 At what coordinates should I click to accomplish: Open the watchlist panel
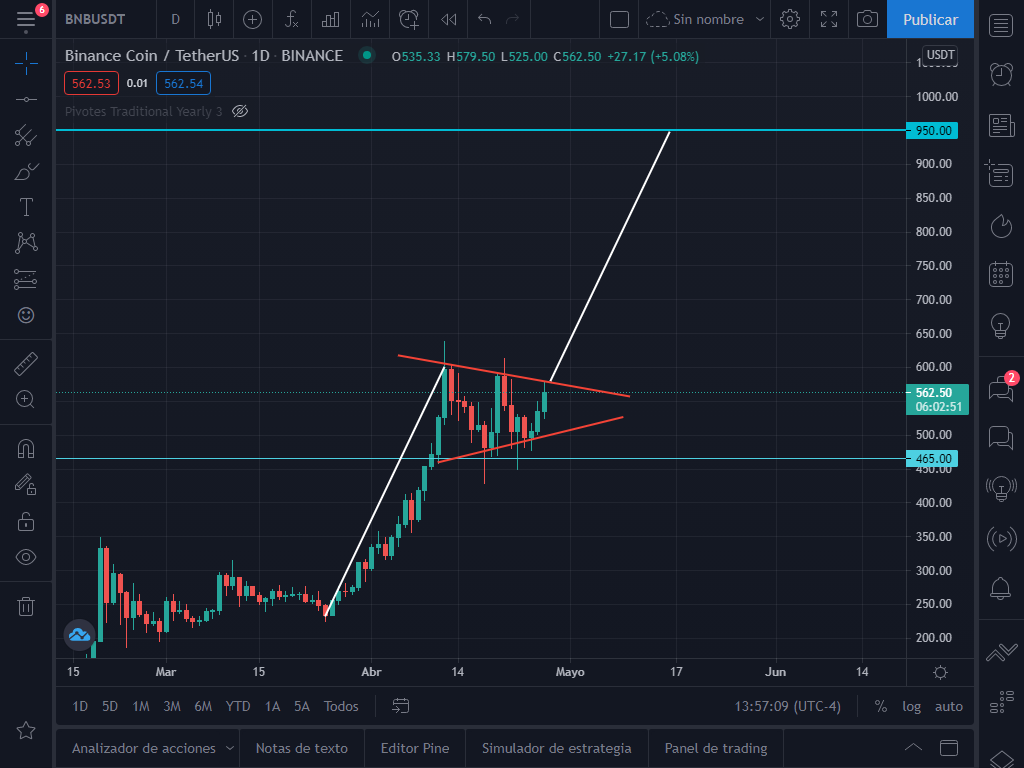(x=1000, y=25)
